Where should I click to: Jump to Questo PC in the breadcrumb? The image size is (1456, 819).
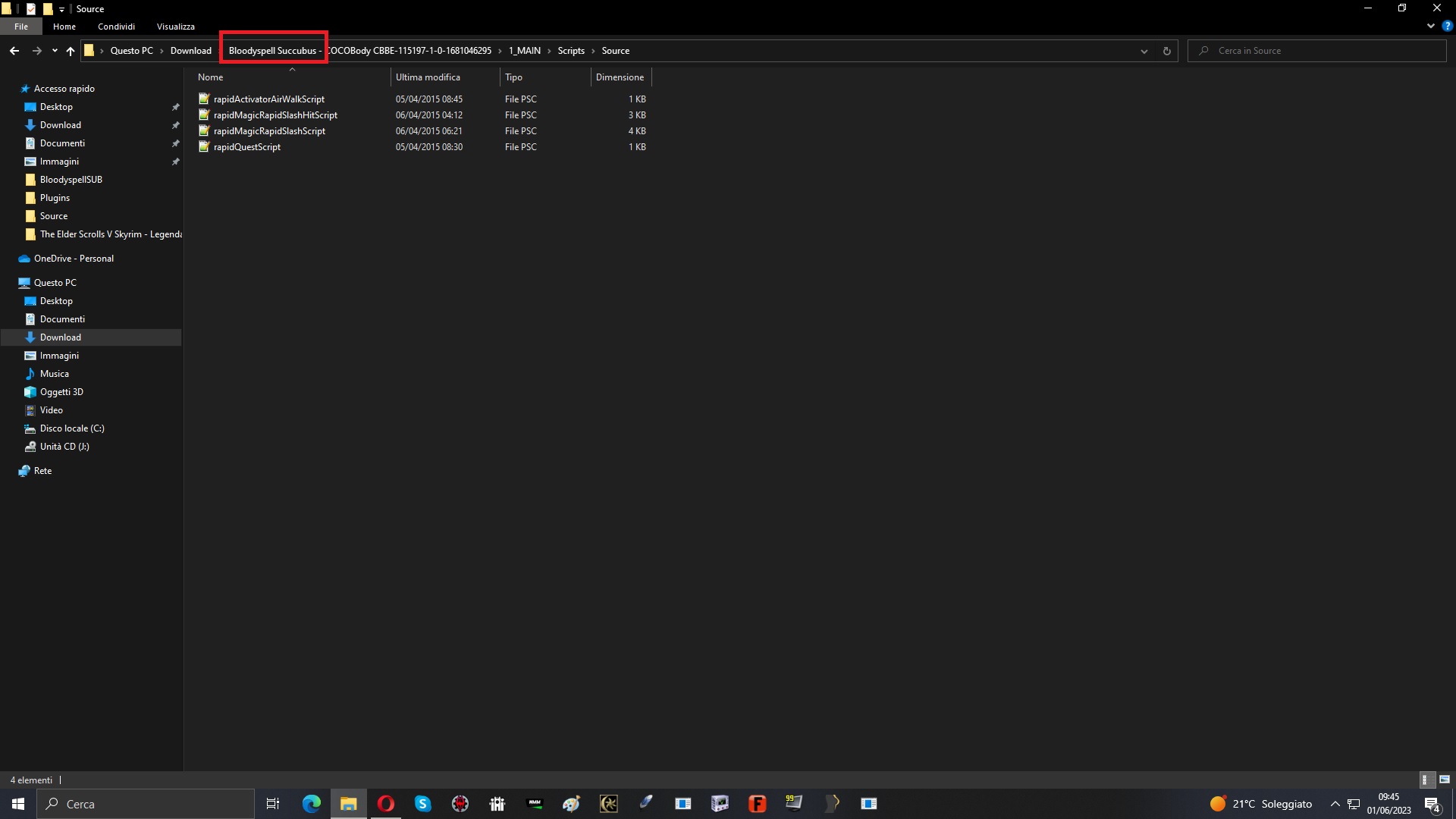pos(131,51)
